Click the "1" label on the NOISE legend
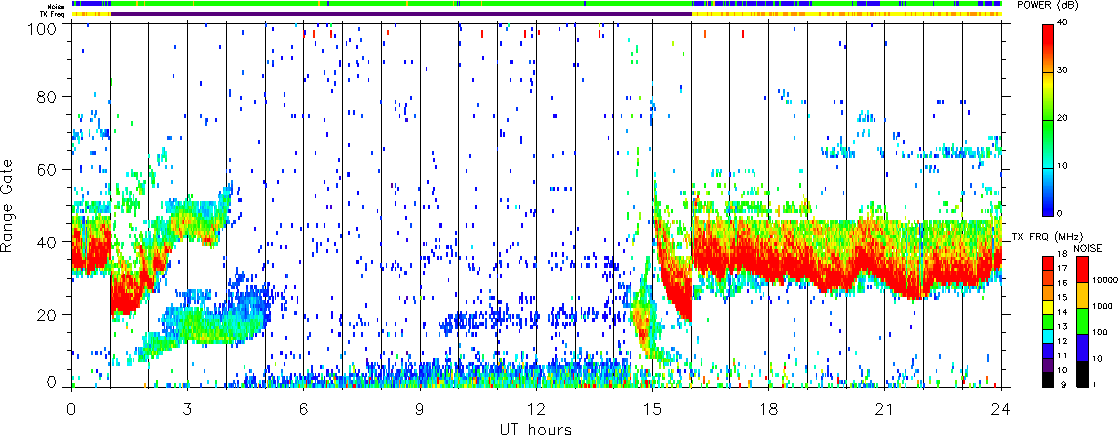1118x435 pixels. pyautogui.click(x=1094, y=384)
